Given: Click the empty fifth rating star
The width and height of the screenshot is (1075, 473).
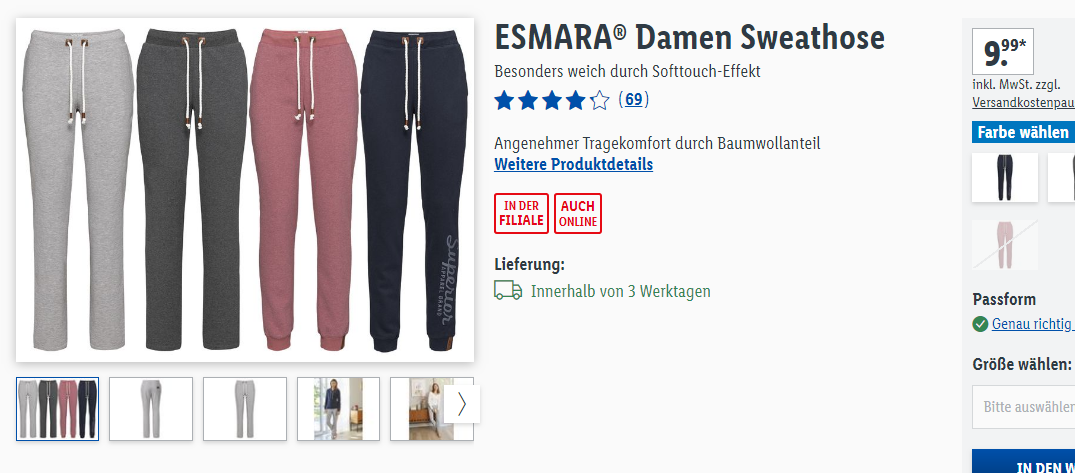Looking at the screenshot, I should [x=599, y=100].
